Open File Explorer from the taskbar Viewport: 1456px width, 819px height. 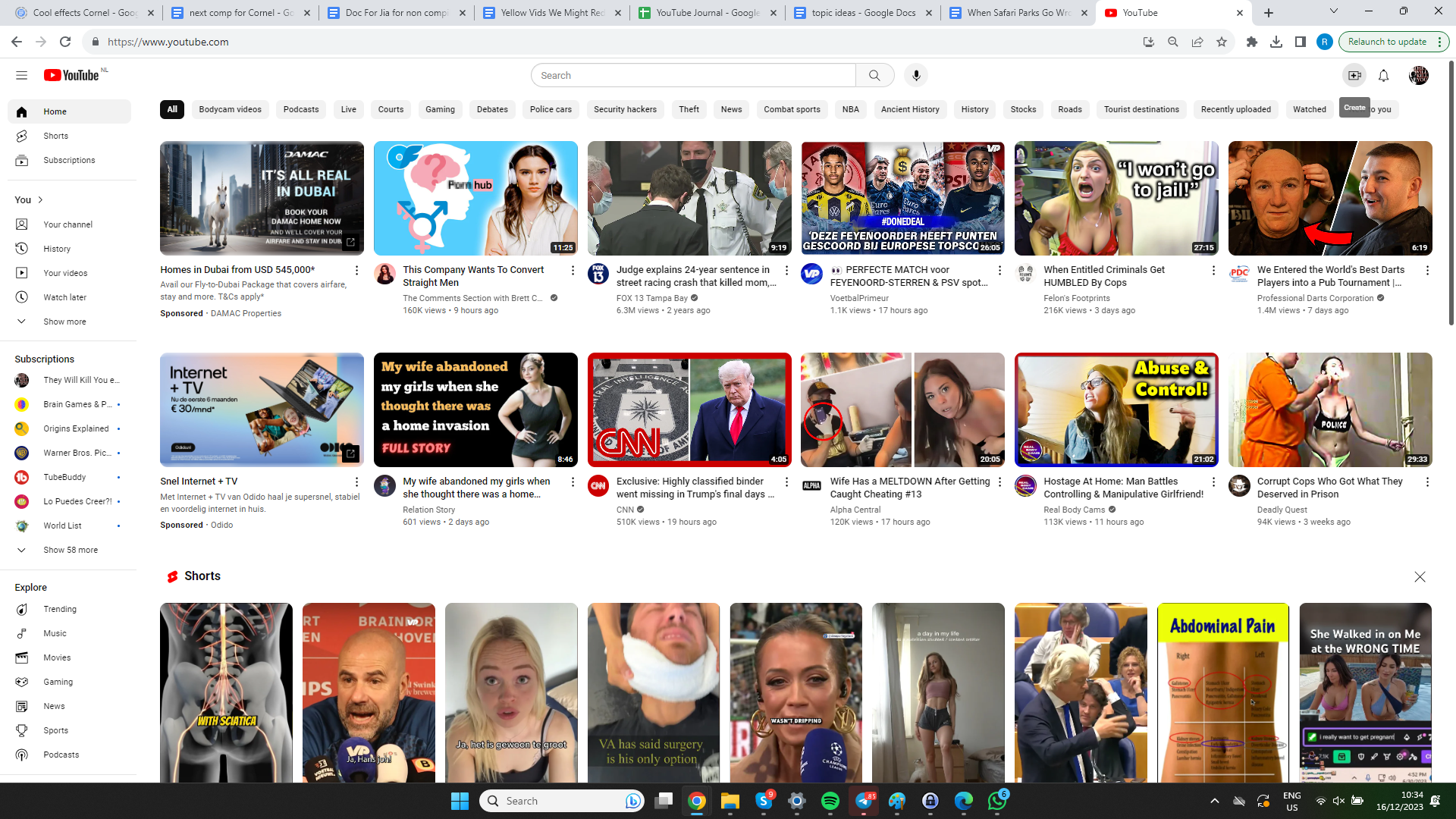pyautogui.click(x=730, y=801)
